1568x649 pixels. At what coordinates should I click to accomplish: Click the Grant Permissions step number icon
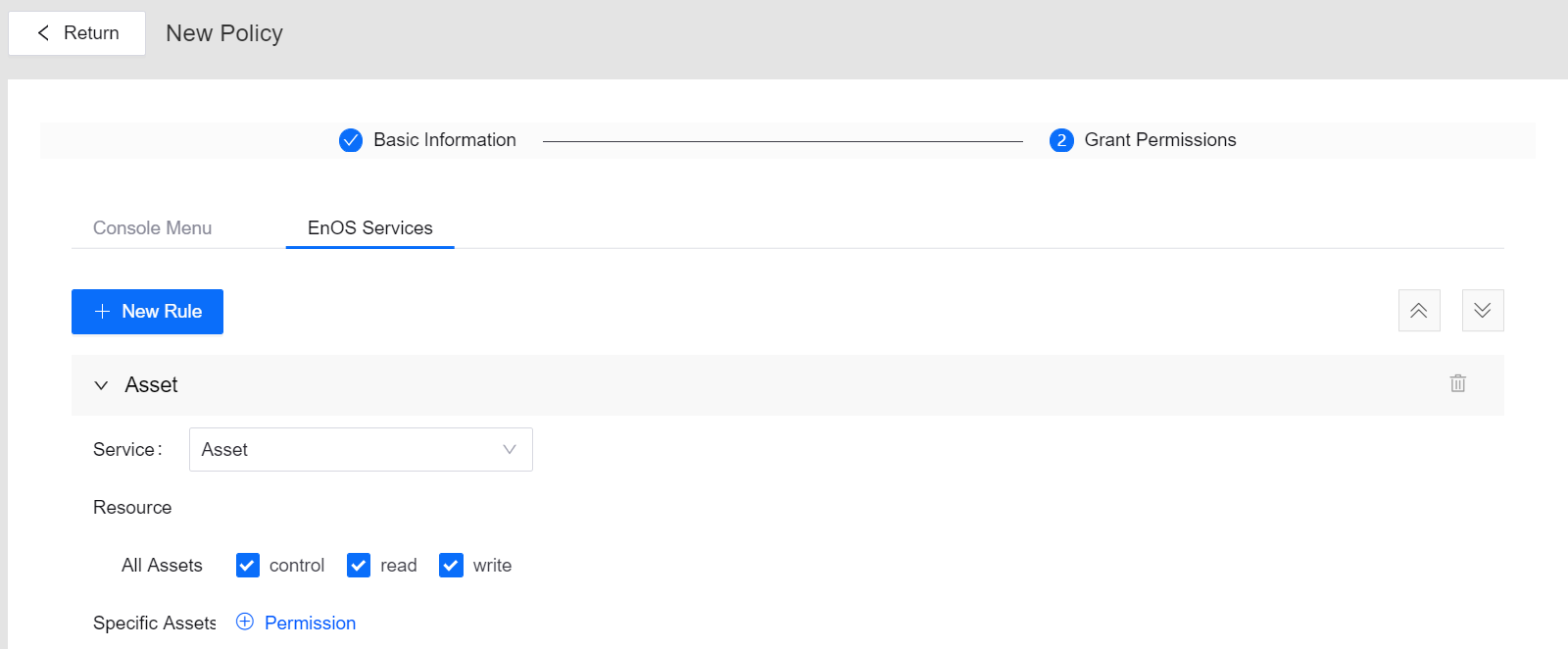(1060, 140)
